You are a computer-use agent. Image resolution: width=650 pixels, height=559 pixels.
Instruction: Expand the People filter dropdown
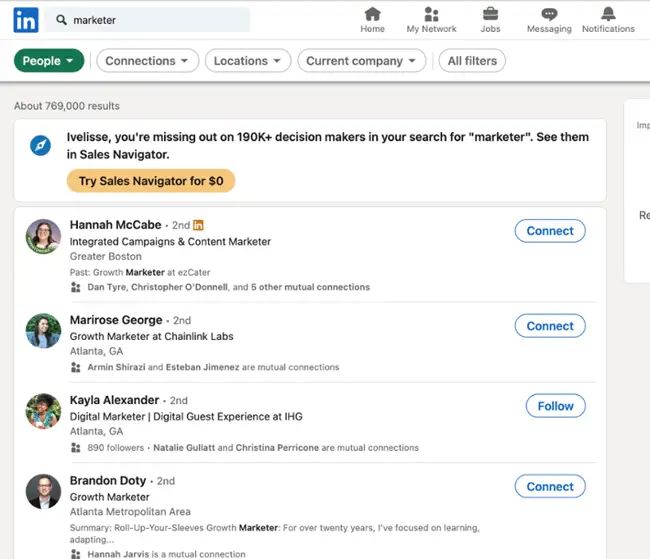pos(48,61)
